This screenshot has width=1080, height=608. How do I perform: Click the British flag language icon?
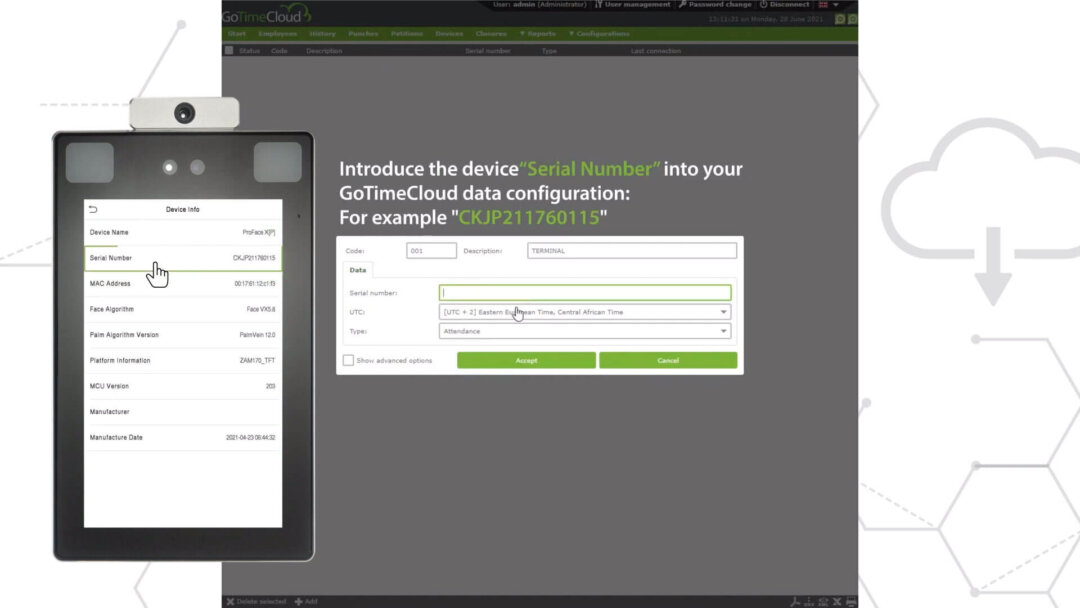click(x=824, y=4)
